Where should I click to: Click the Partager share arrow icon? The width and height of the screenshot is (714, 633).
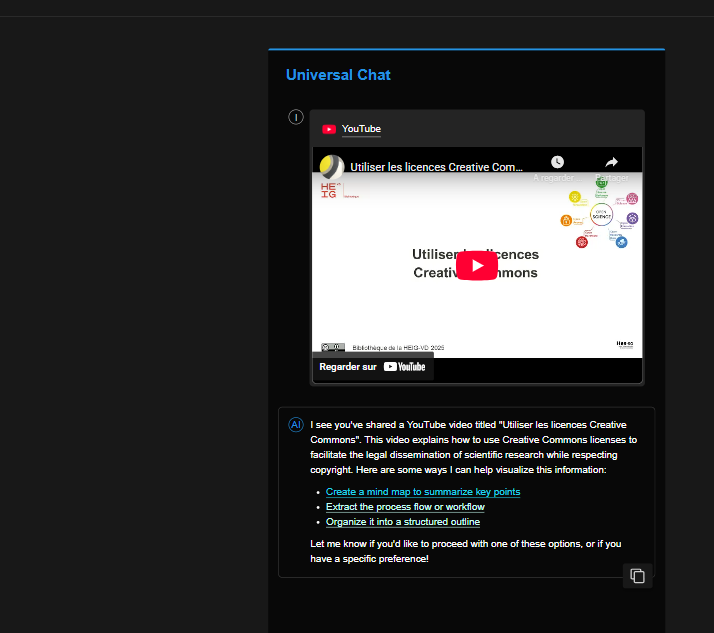click(611, 162)
